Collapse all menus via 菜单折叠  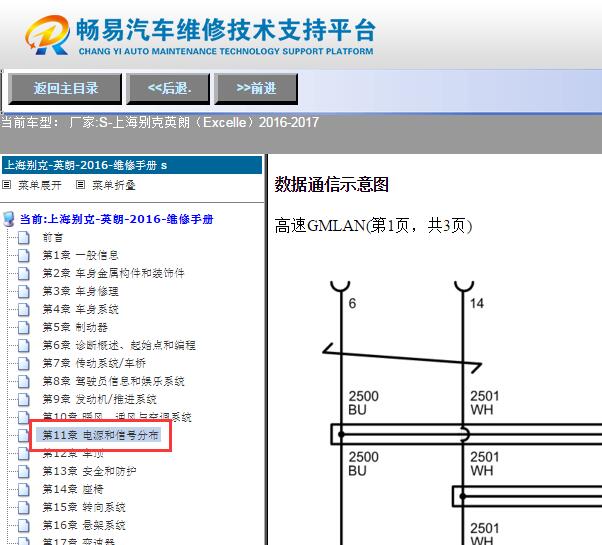pyautogui.click(x=114, y=185)
